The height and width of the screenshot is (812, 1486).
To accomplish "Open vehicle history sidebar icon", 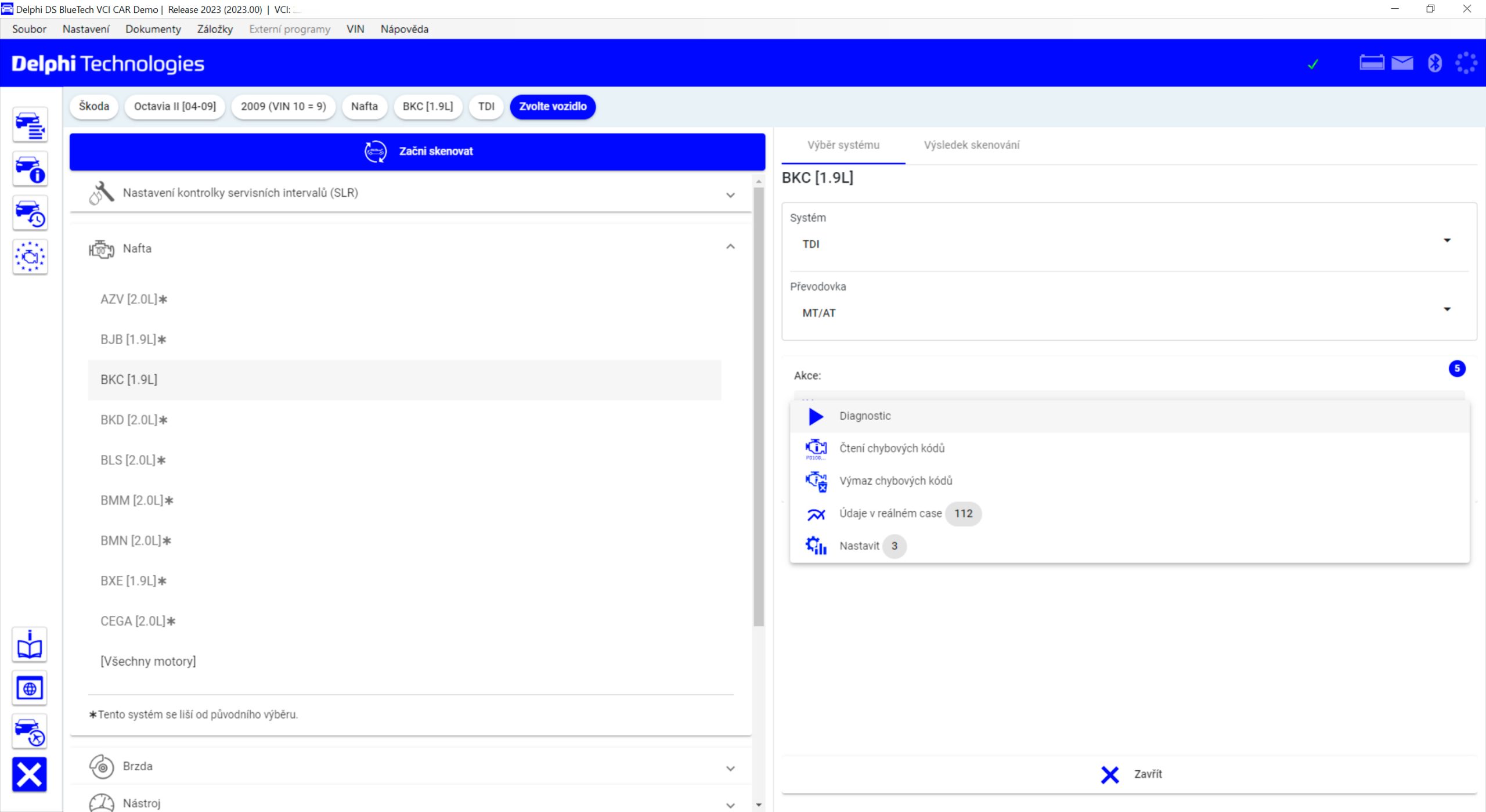I will (x=30, y=213).
